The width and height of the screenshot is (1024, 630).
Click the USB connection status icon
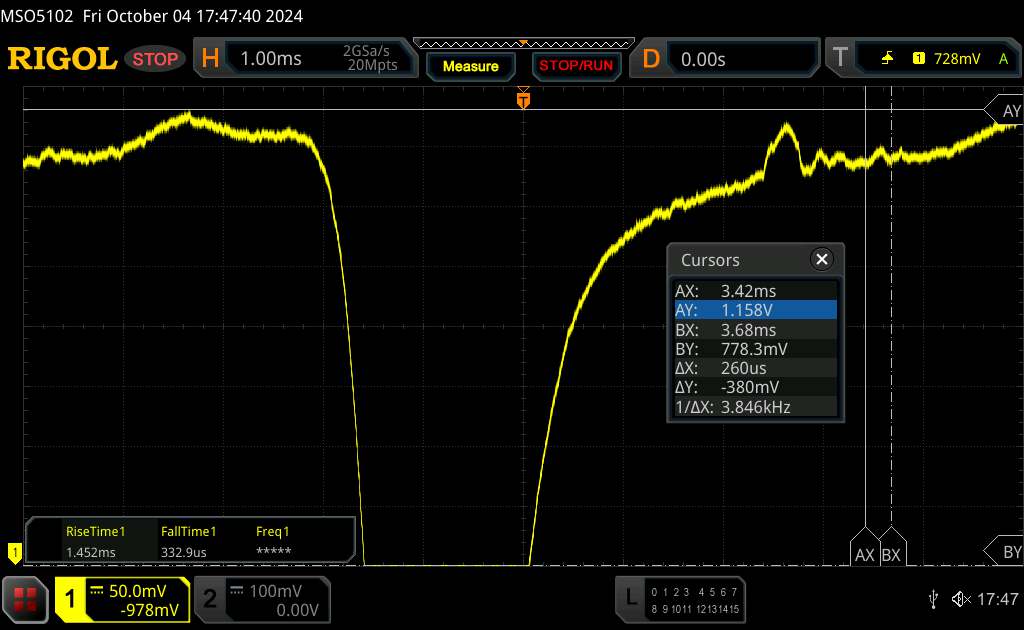(x=933, y=598)
